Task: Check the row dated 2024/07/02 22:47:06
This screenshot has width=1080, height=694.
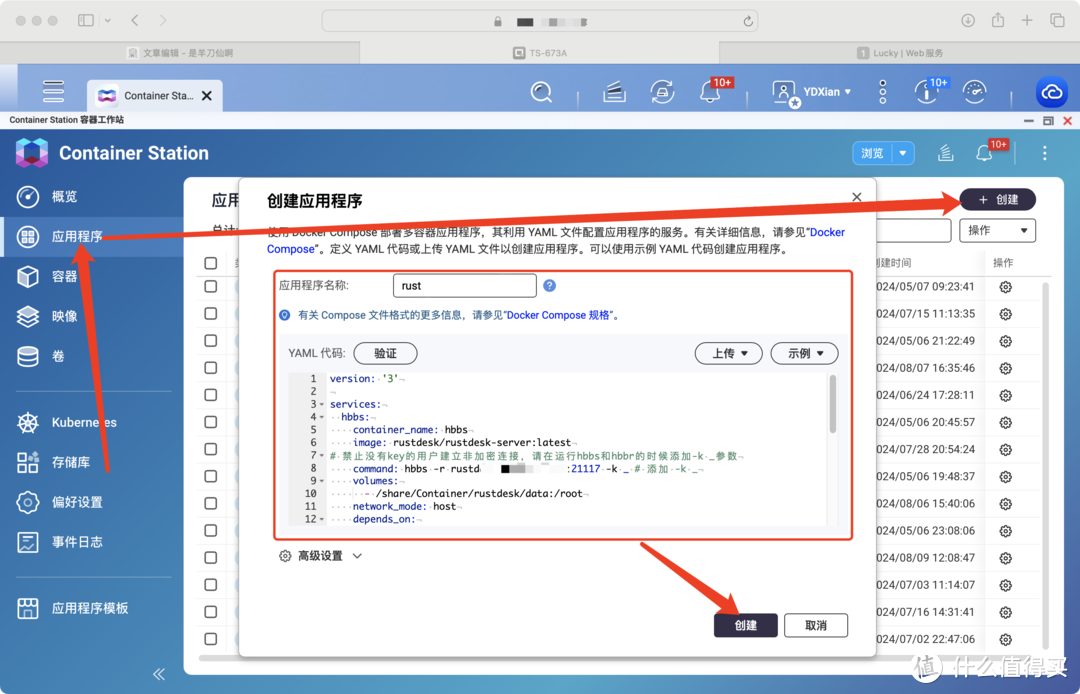Action: tap(211, 639)
